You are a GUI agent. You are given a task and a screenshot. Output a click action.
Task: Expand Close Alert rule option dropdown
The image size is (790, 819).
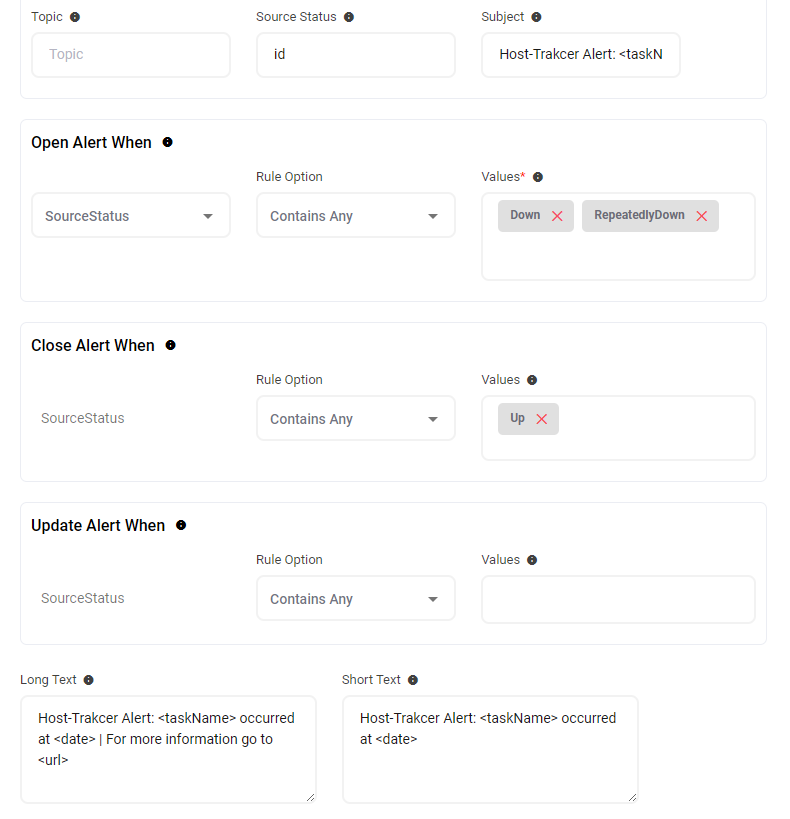[x=356, y=419]
